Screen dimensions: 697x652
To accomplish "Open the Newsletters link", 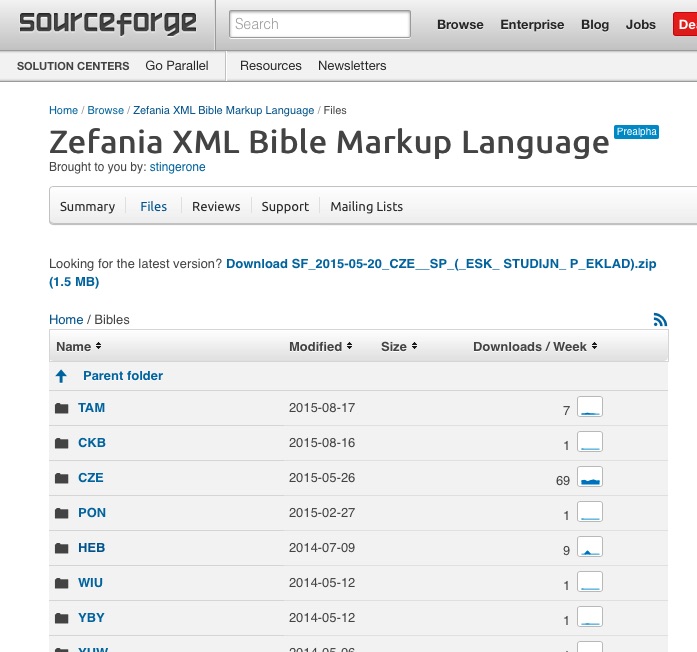I will (352, 66).
